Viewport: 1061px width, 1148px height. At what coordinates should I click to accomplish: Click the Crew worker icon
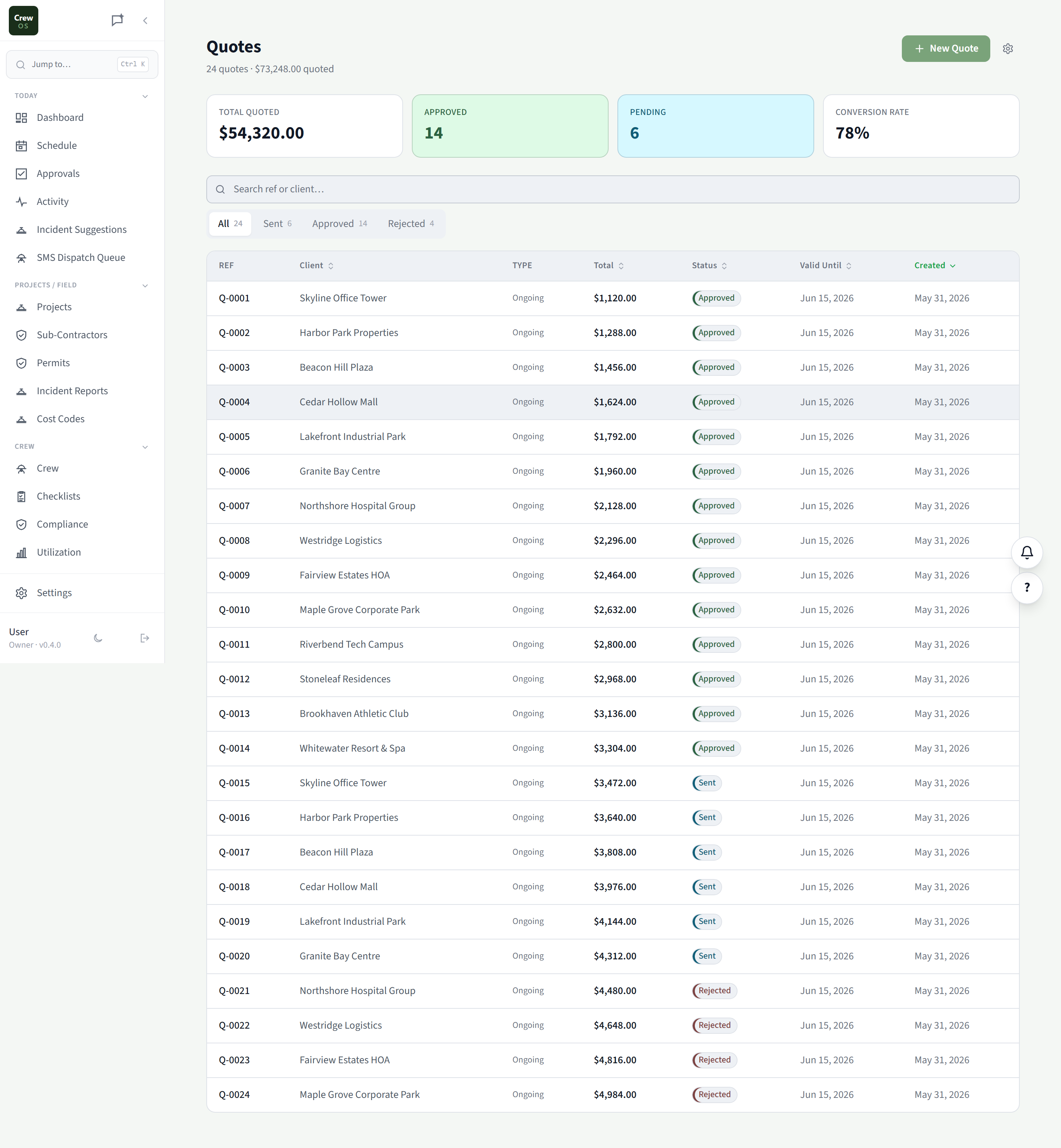coord(21,469)
